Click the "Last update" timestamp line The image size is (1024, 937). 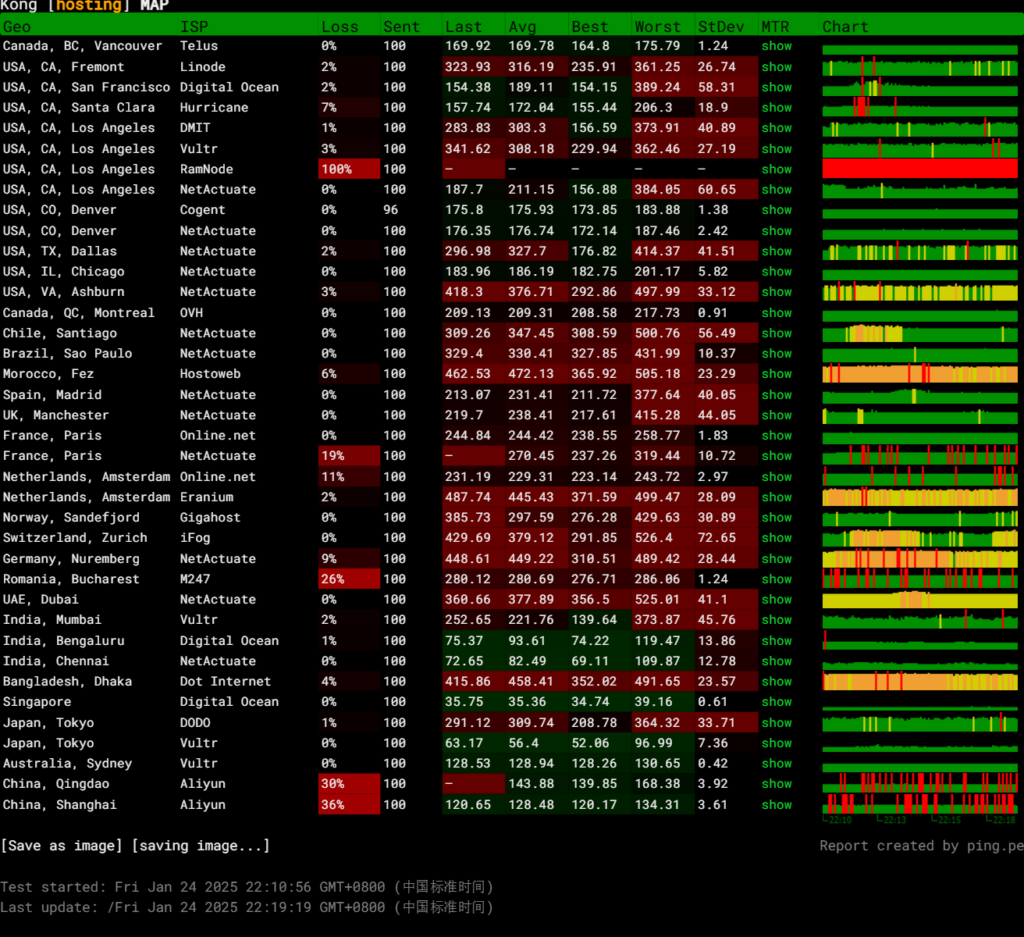[x=247, y=907]
